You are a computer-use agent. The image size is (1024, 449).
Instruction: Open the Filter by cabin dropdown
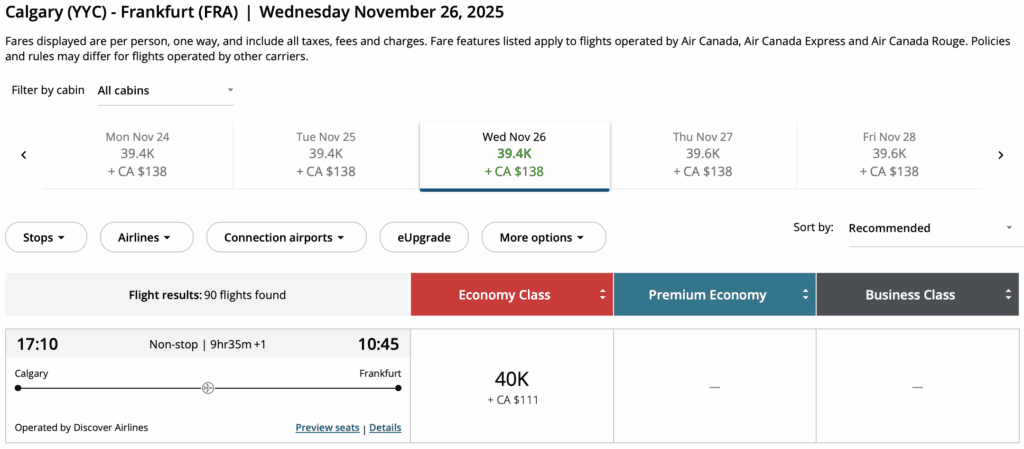coord(165,90)
